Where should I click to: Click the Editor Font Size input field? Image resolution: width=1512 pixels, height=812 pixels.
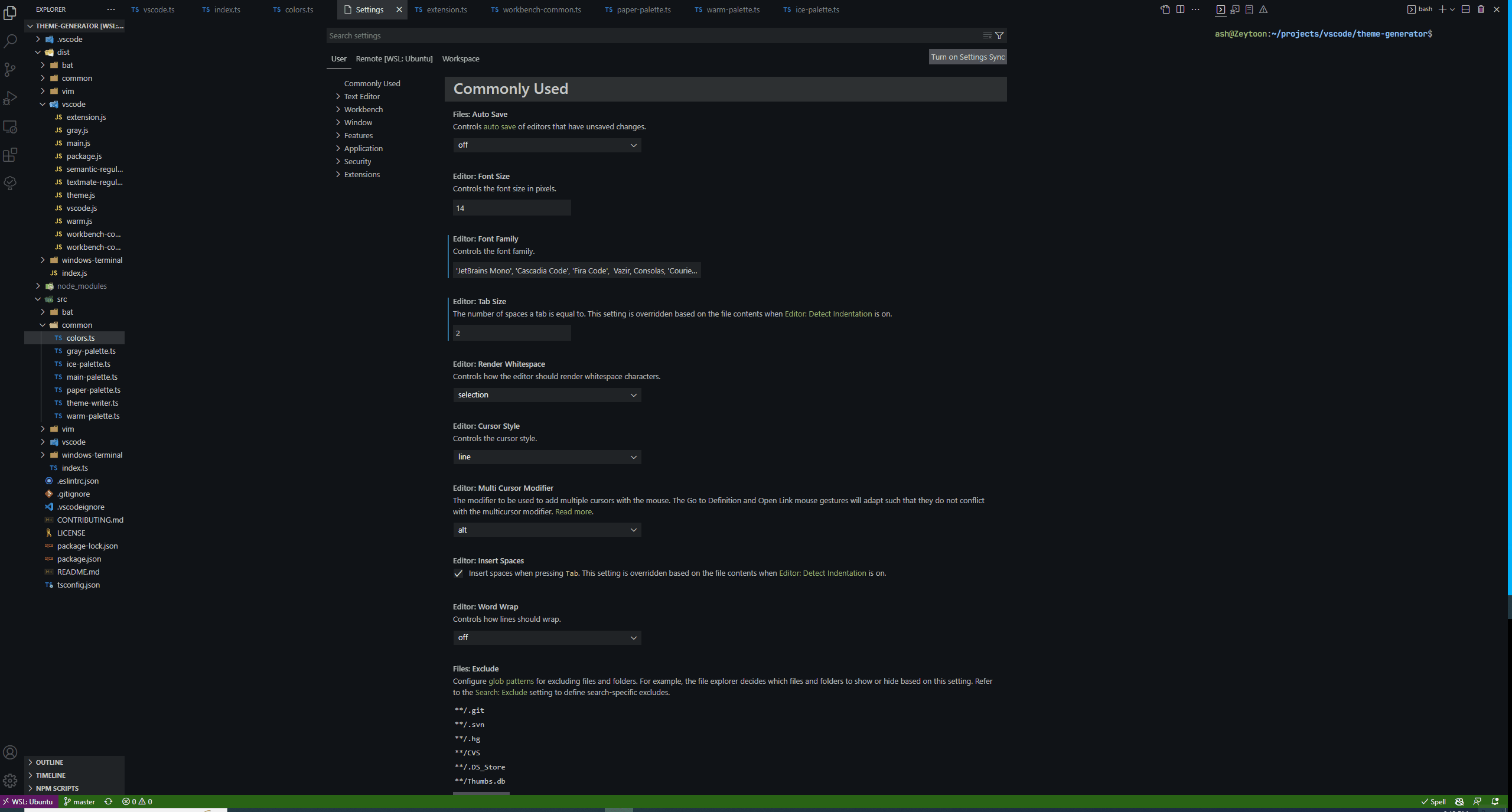(x=512, y=208)
